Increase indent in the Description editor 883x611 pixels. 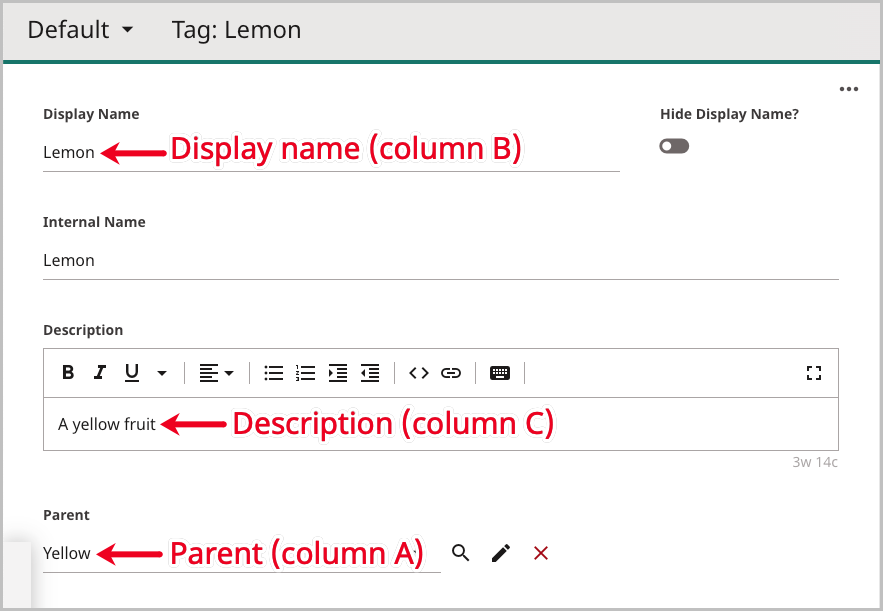(338, 373)
